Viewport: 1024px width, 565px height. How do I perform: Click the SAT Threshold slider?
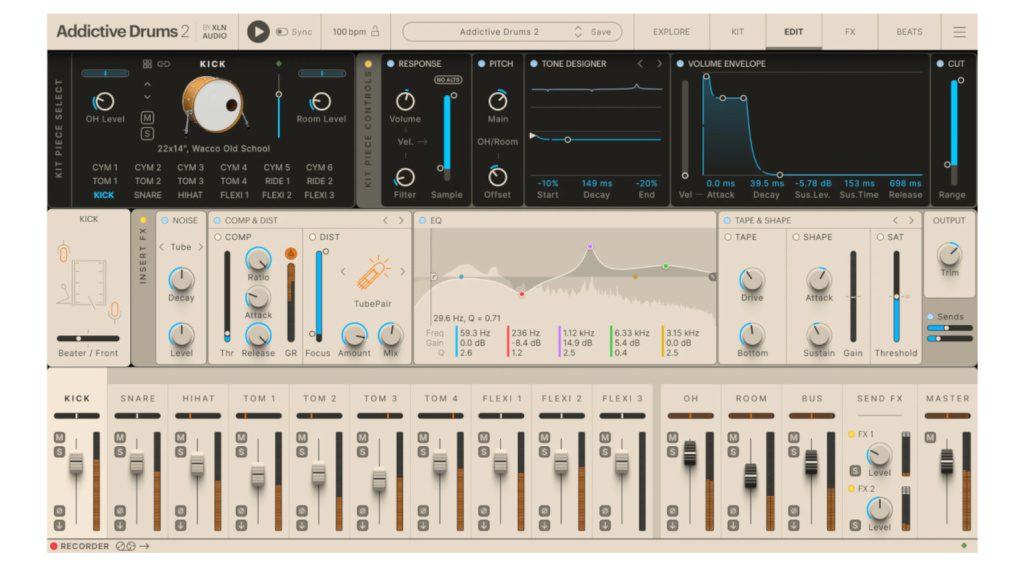pos(897,297)
